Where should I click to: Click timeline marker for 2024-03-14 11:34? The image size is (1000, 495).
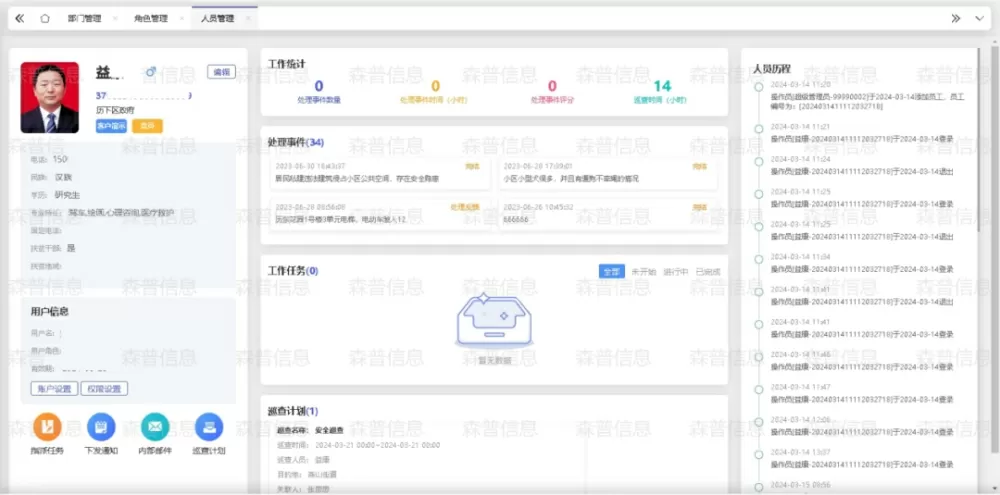click(758, 259)
